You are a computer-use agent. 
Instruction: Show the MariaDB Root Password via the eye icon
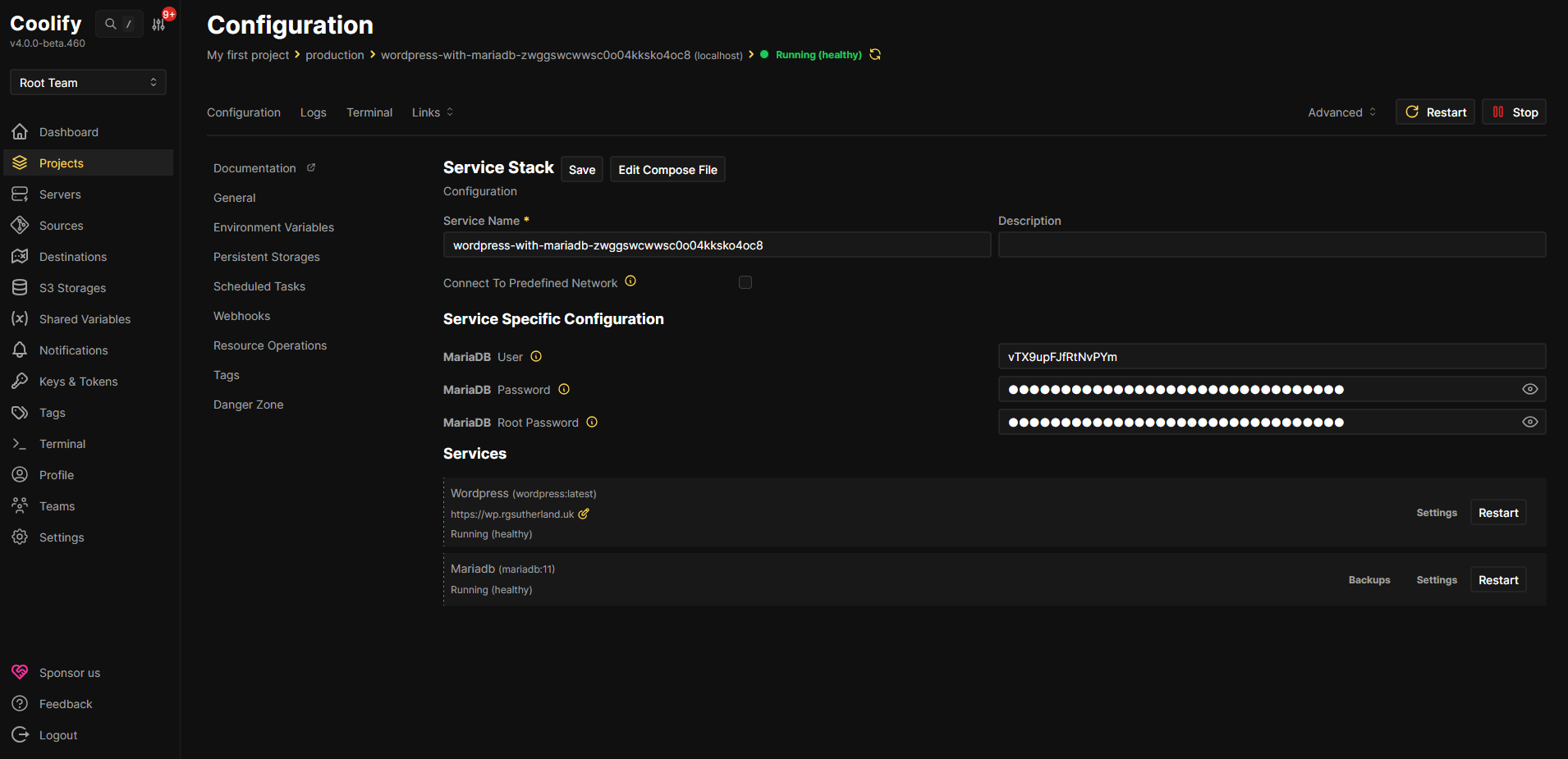tap(1530, 422)
